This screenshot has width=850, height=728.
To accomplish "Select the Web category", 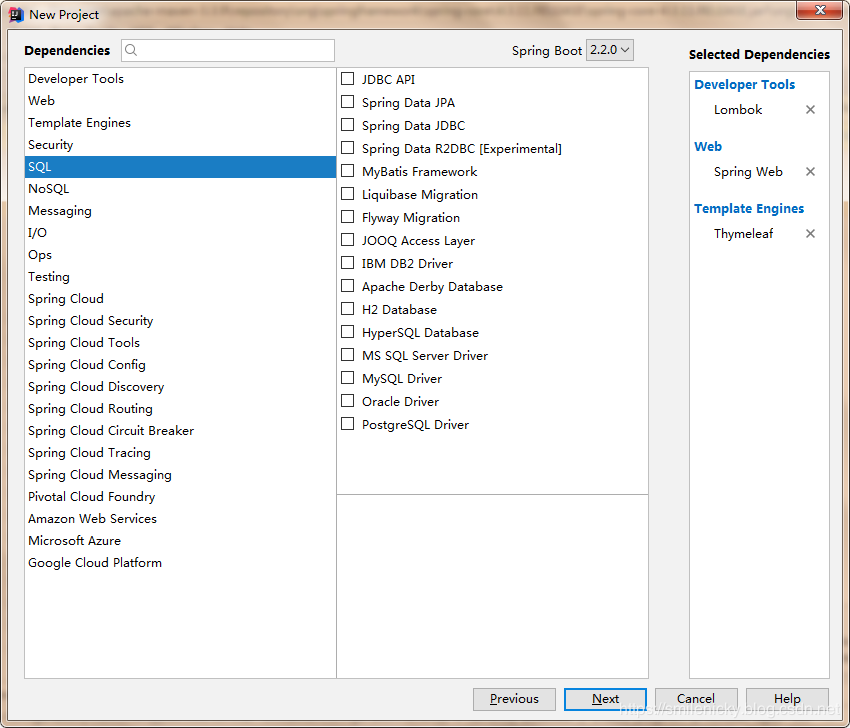I will (x=180, y=101).
